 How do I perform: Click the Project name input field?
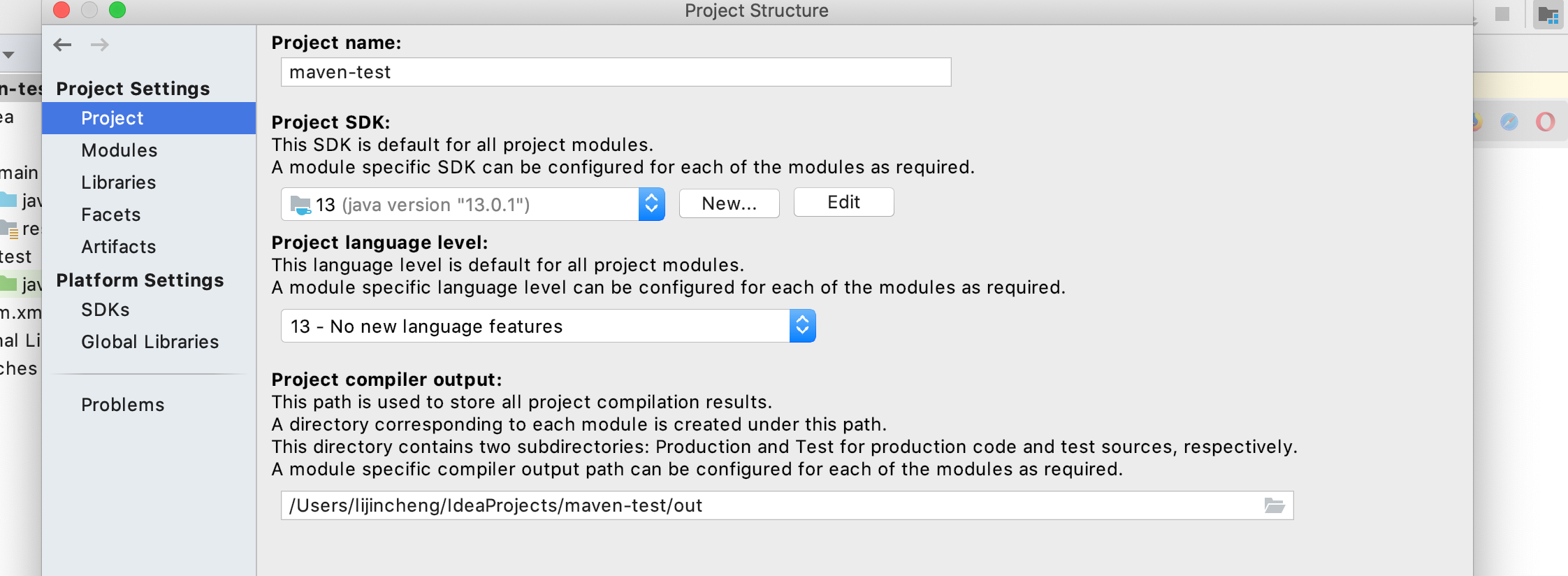[616, 72]
